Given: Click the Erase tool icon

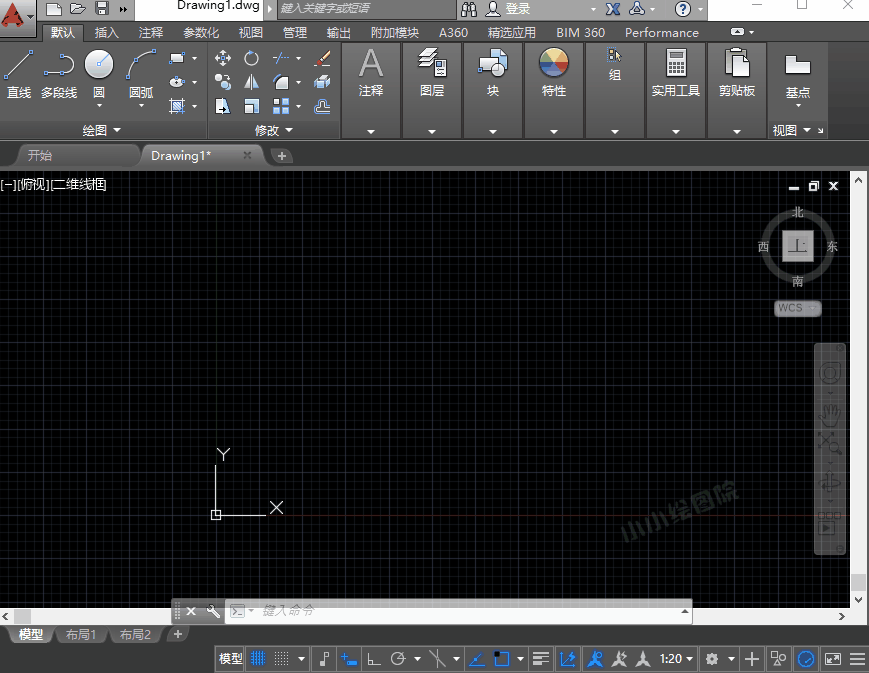Looking at the screenshot, I should [322, 58].
